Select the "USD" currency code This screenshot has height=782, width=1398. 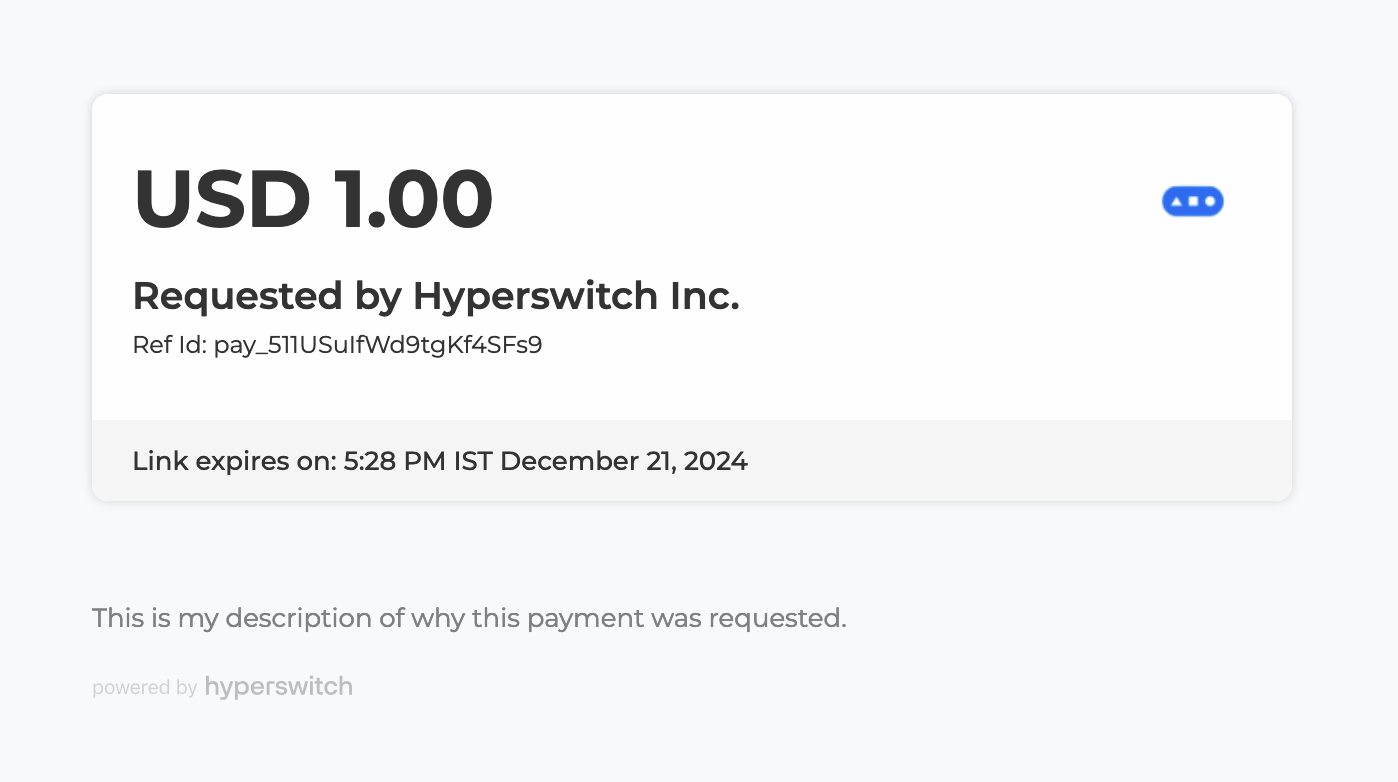[x=221, y=199]
